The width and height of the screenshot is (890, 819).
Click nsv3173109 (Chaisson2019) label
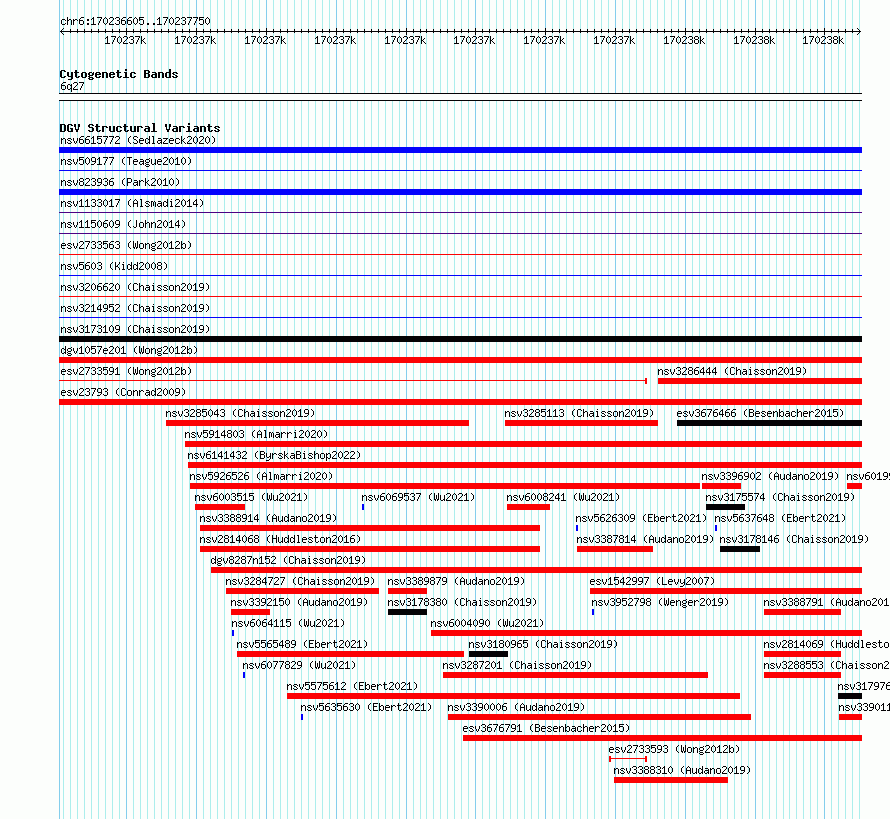pos(135,329)
